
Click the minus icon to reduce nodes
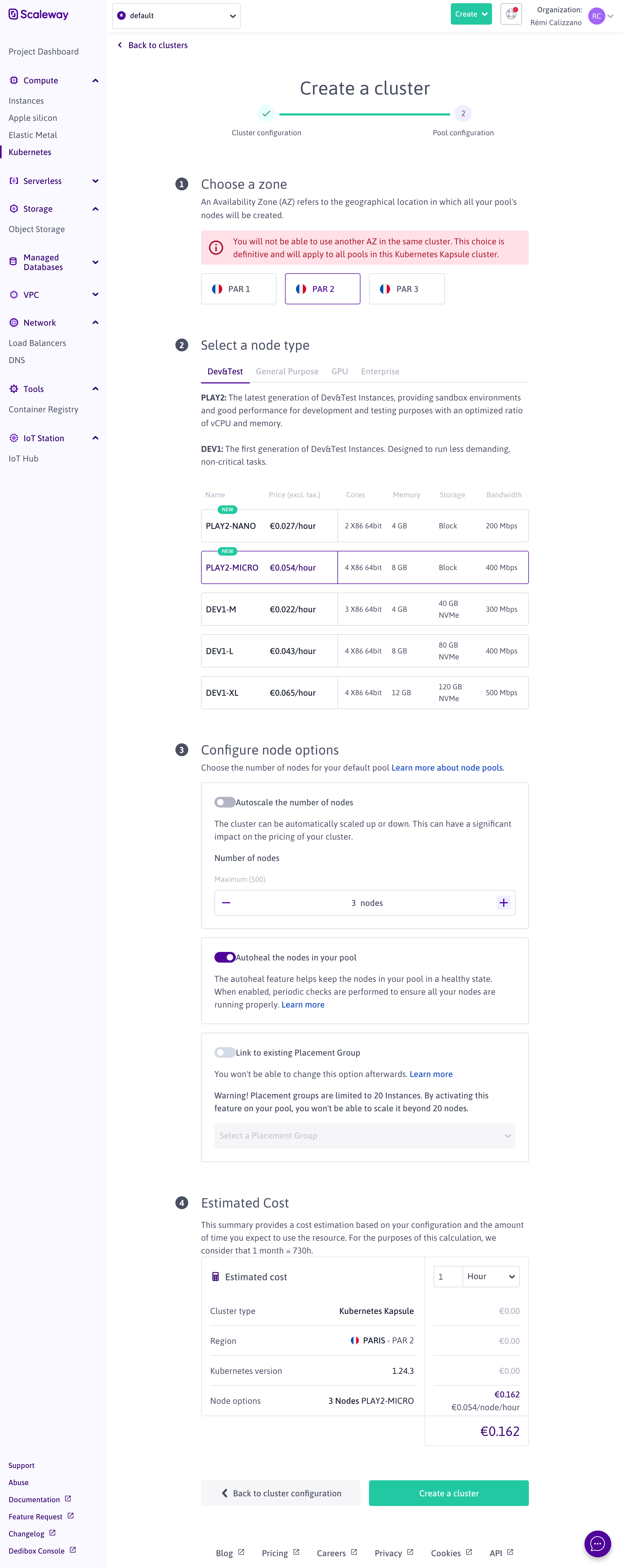tap(226, 903)
